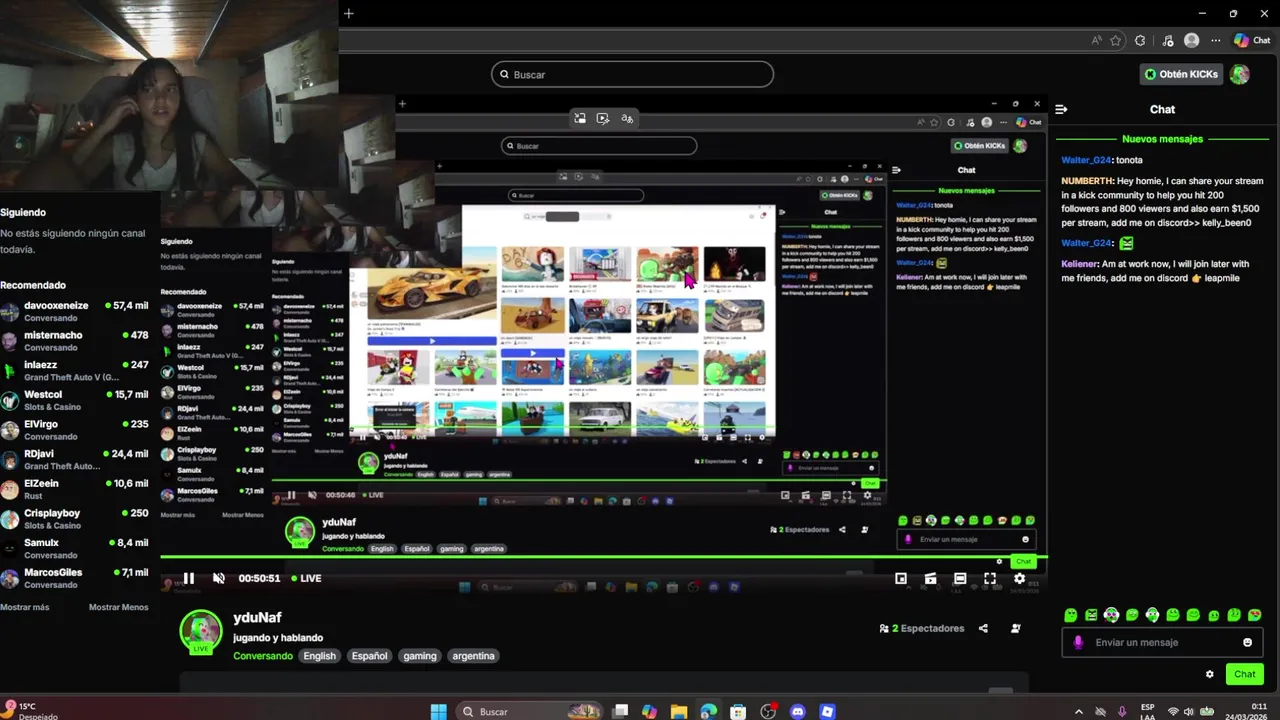Share the yduNaf stream

point(983,628)
